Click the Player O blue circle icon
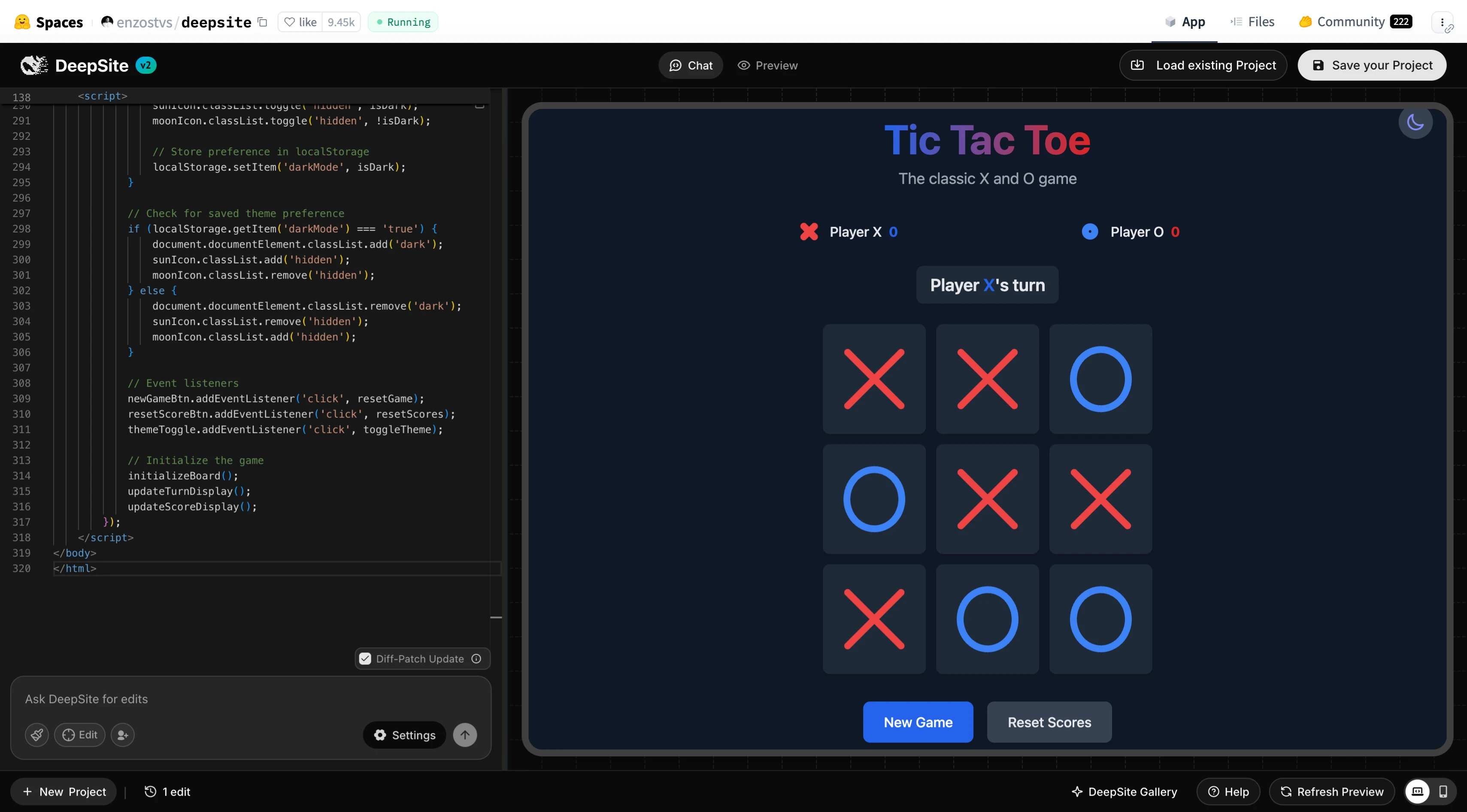Image resolution: width=1467 pixels, height=812 pixels. (x=1089, y=232)
